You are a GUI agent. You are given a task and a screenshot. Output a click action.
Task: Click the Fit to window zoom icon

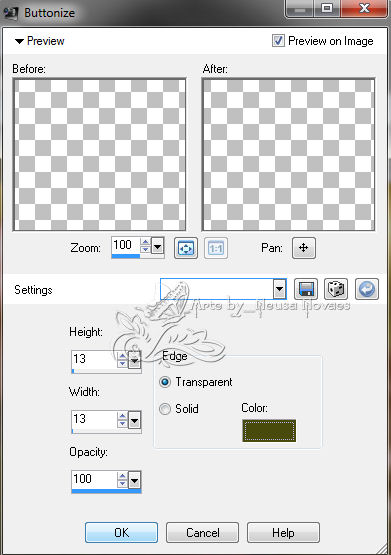tap(186, 248)
